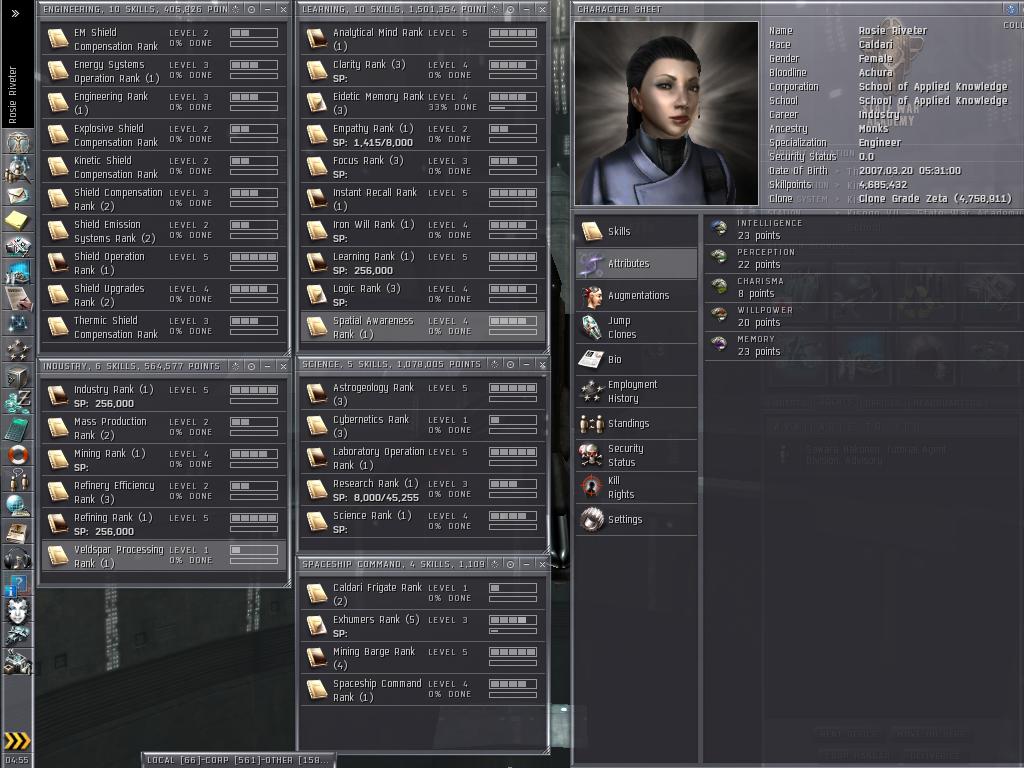This screenshot has width=1024, height=768.
Task: Select the Cybernetics skill row
Action: [423, 426]
